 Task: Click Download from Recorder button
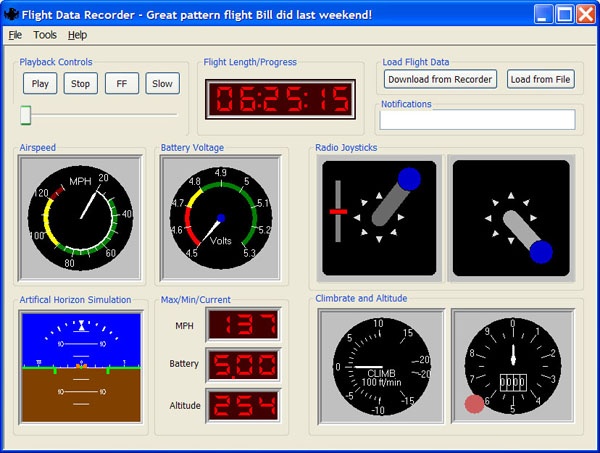(x=440, y=79)
